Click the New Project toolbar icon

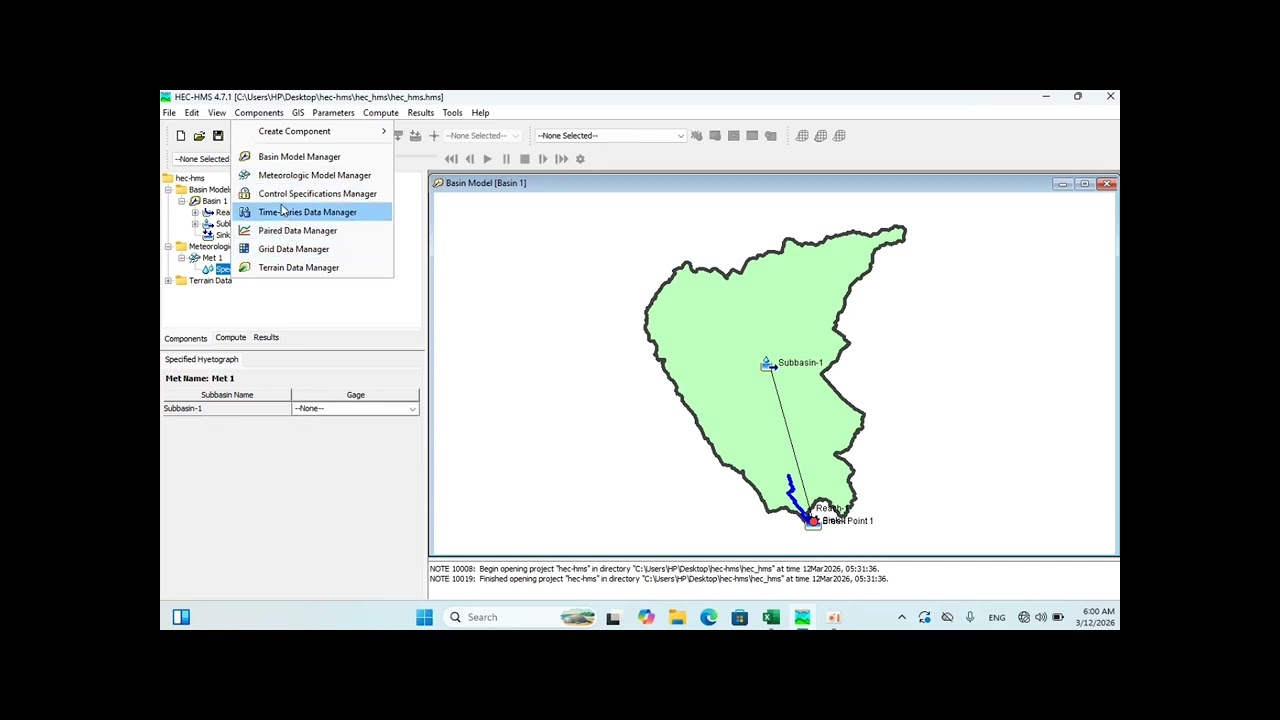coord(180,136)
